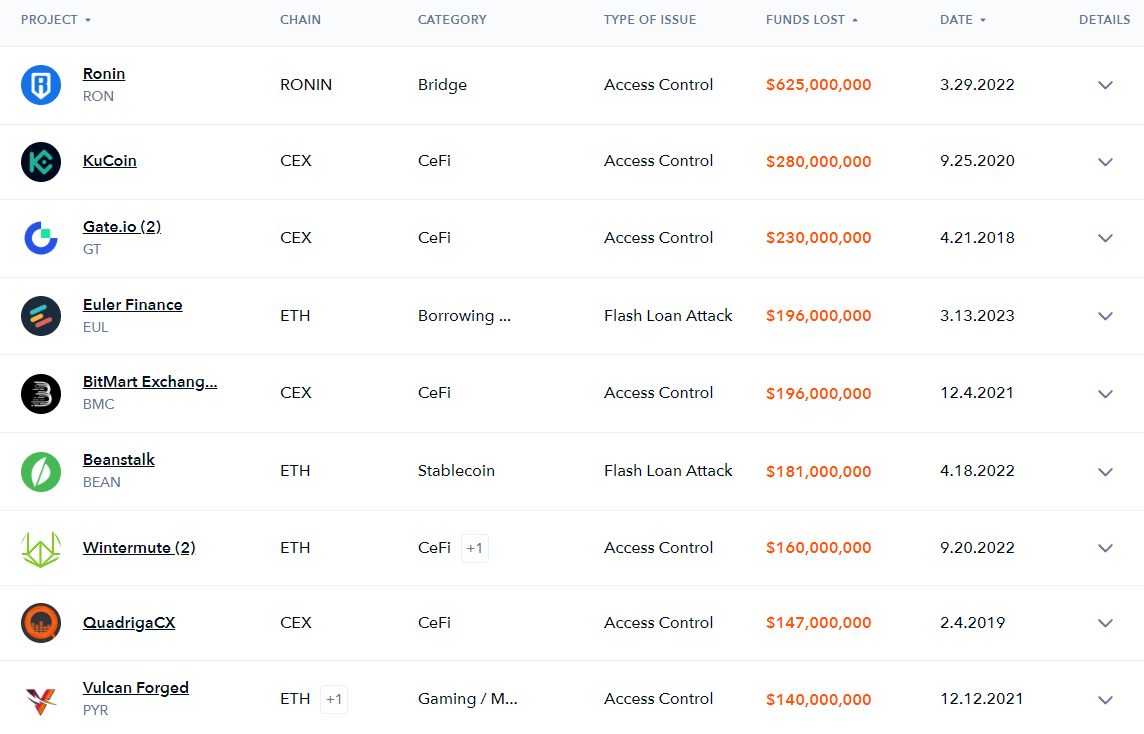The image size is (1144, 734).
Task: Sort table by Date column header
Action: pos(962,20)
